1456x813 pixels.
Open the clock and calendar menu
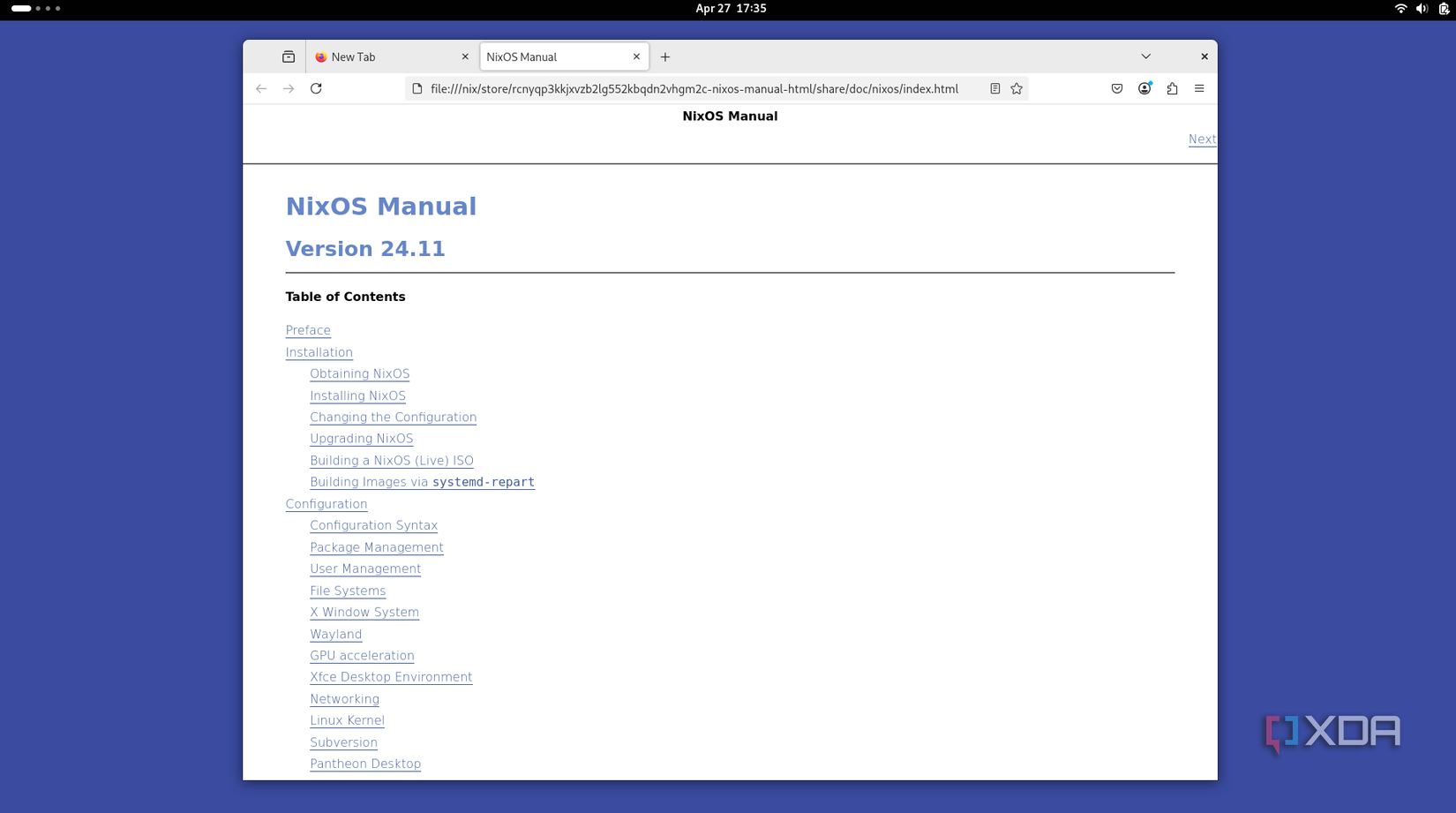[x=731, y=8]
